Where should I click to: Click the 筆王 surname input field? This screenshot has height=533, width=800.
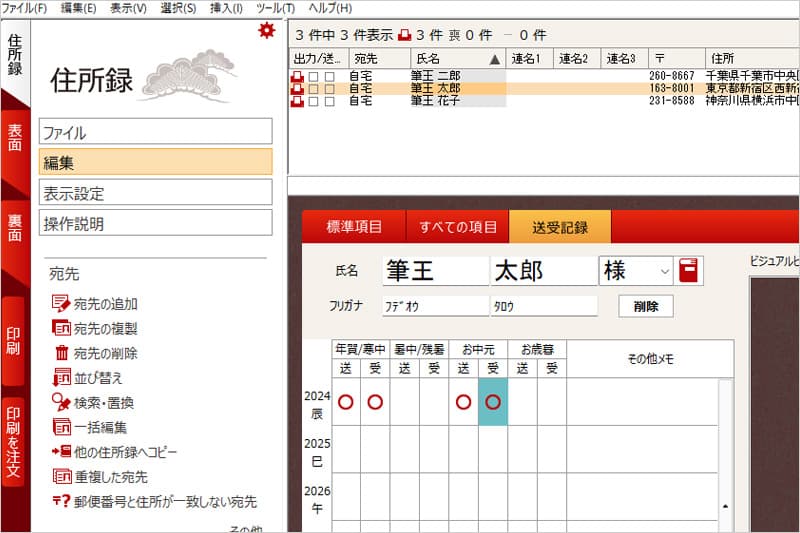click(436, 271)
